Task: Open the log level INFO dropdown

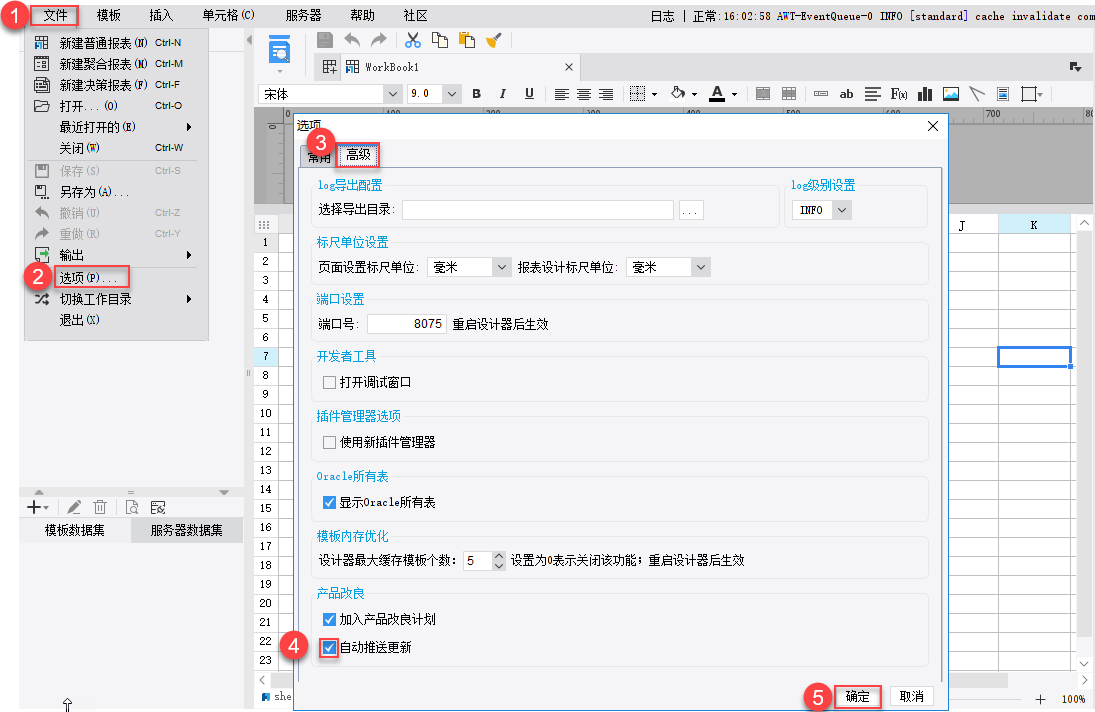Action: point(842,210)
